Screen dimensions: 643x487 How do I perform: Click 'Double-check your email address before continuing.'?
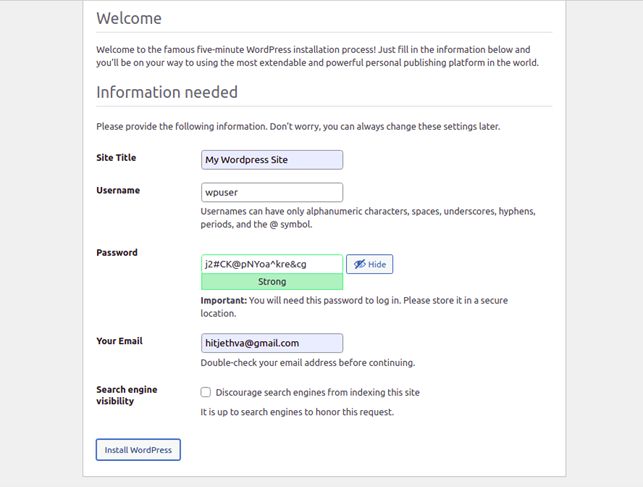point(308,363)
